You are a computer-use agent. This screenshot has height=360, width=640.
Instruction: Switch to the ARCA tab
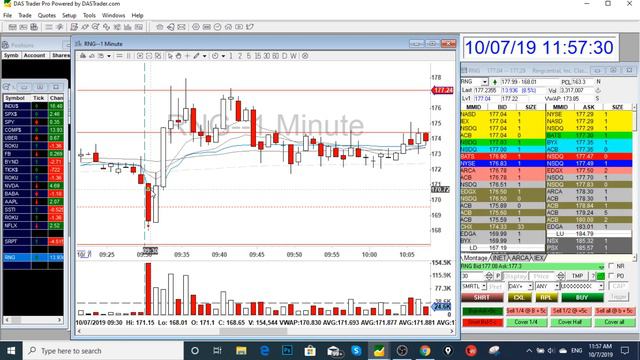pyautogui.click(x=520, y=258)
